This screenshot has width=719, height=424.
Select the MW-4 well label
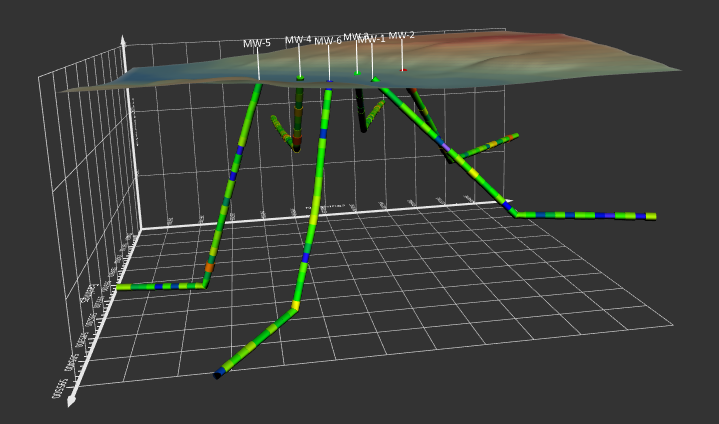298,41
